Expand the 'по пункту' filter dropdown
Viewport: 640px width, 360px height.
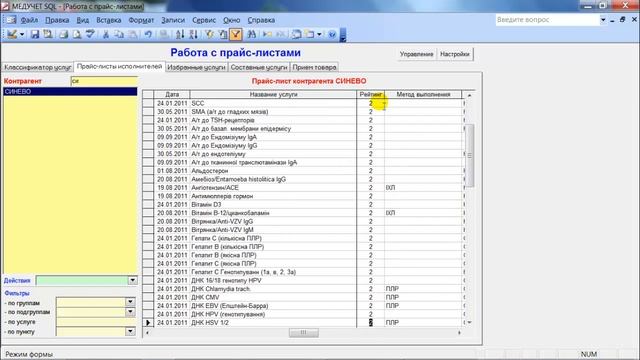pos(130,331)
